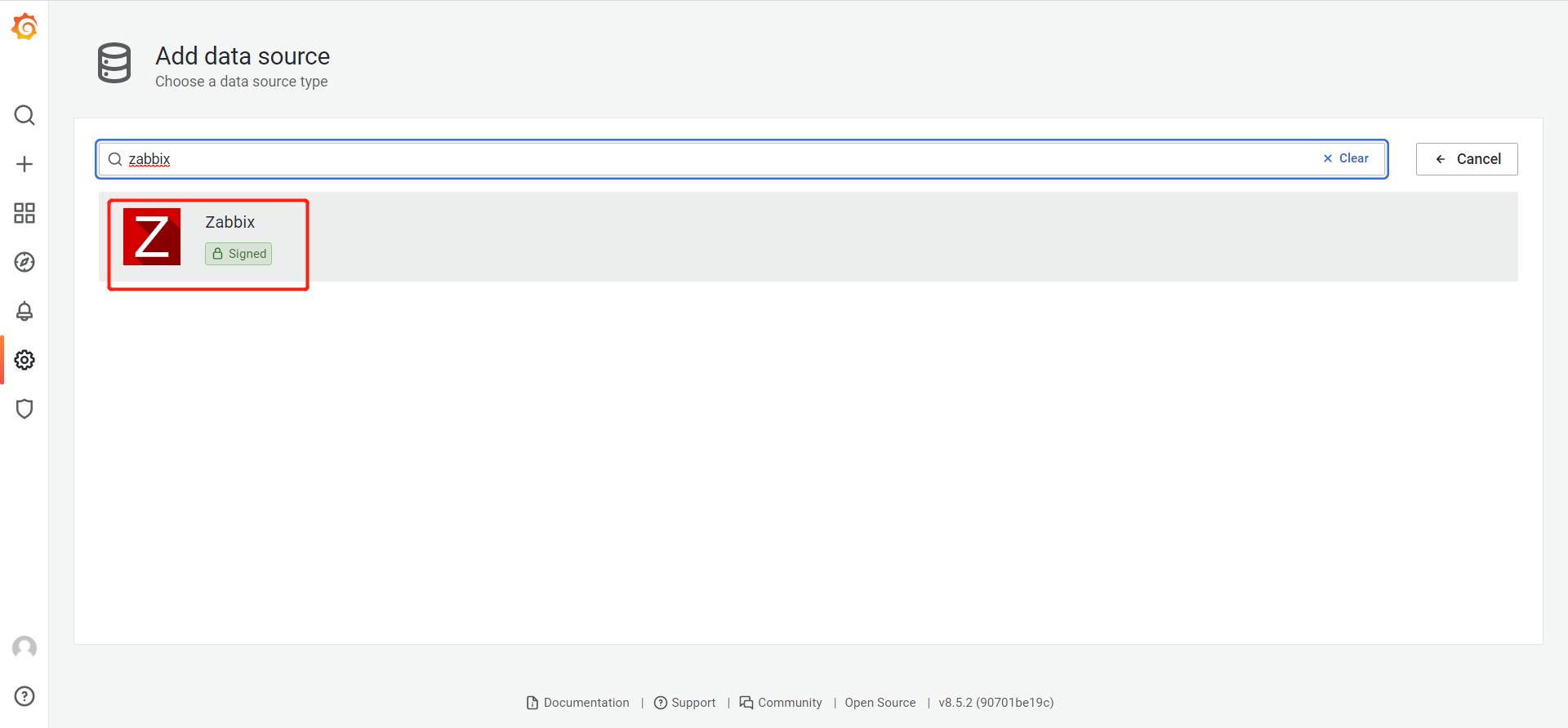Click the search magnifier inside the filter box
Viewport: 1568px width, 728px height.
coord(115,159)
